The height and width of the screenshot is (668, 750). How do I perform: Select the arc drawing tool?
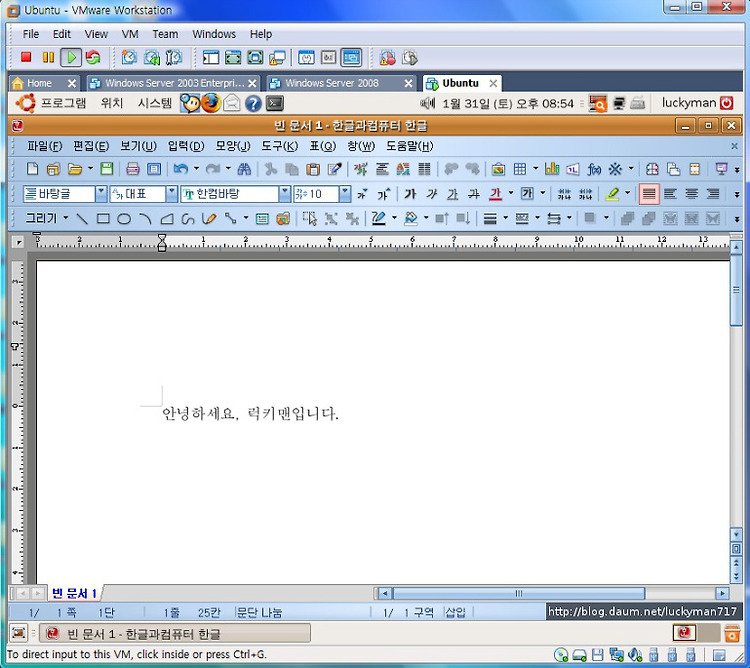(145, 219)
